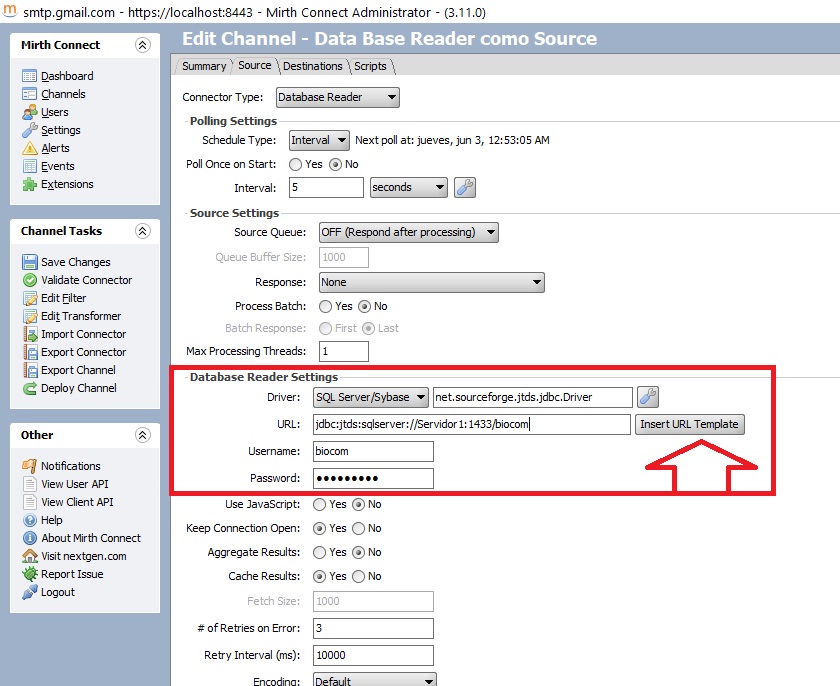The image size is (840, 686).
Task: Open the Schedule Type dropdown
Action: pyautogui.click(x=318, y=140)
